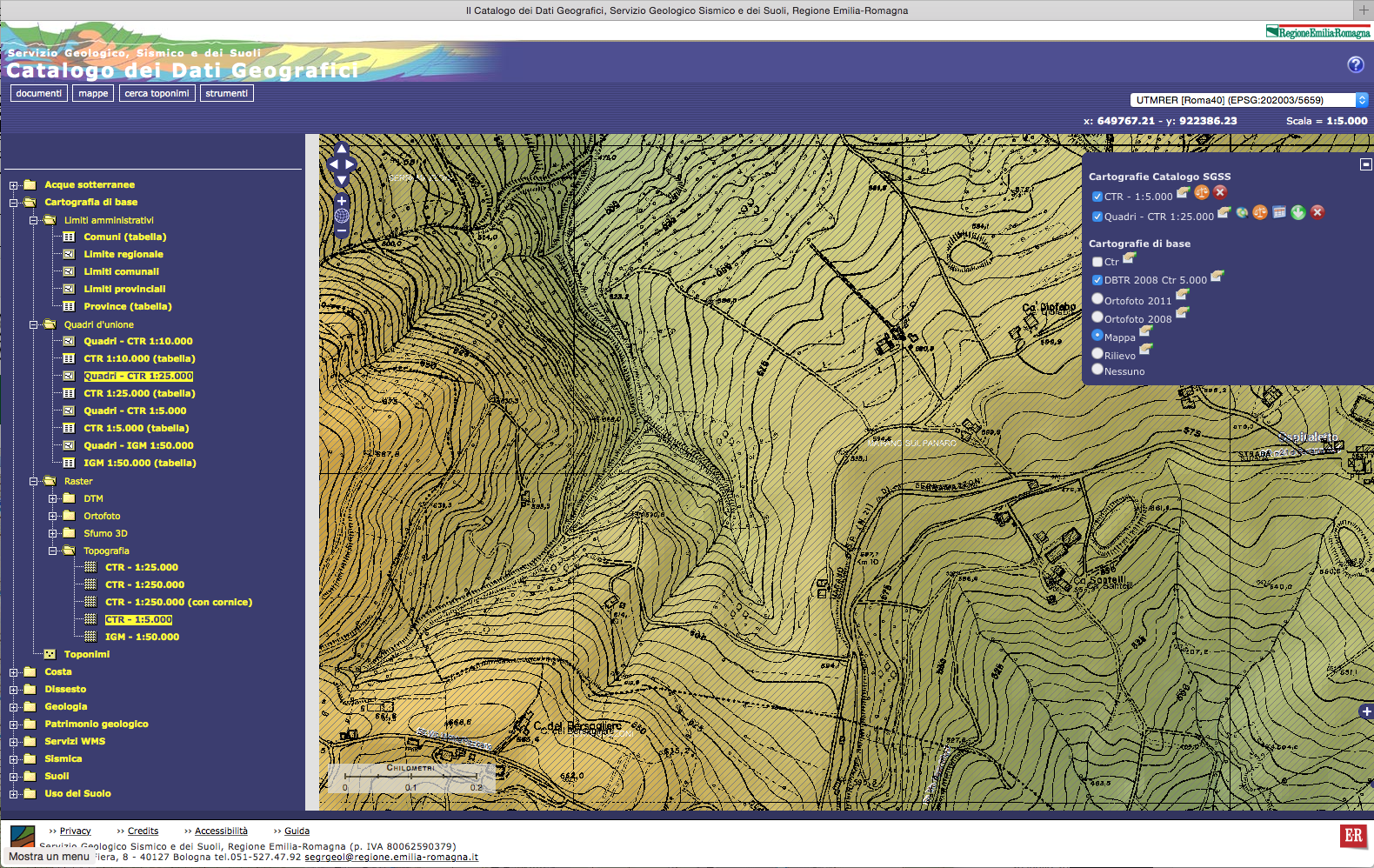
Task: Select the Toponimi layer in tree
Action: tap(87, 654)
